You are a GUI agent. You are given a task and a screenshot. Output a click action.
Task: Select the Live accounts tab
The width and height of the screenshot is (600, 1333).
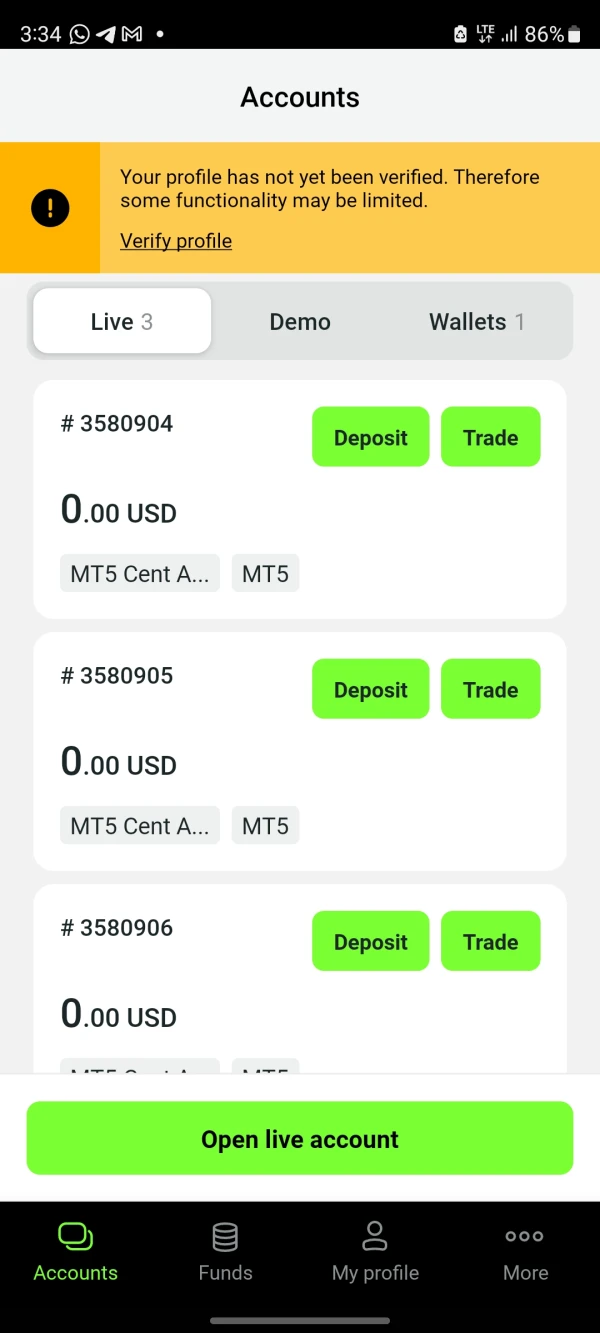pyautogui.click(x=122, y=322)
